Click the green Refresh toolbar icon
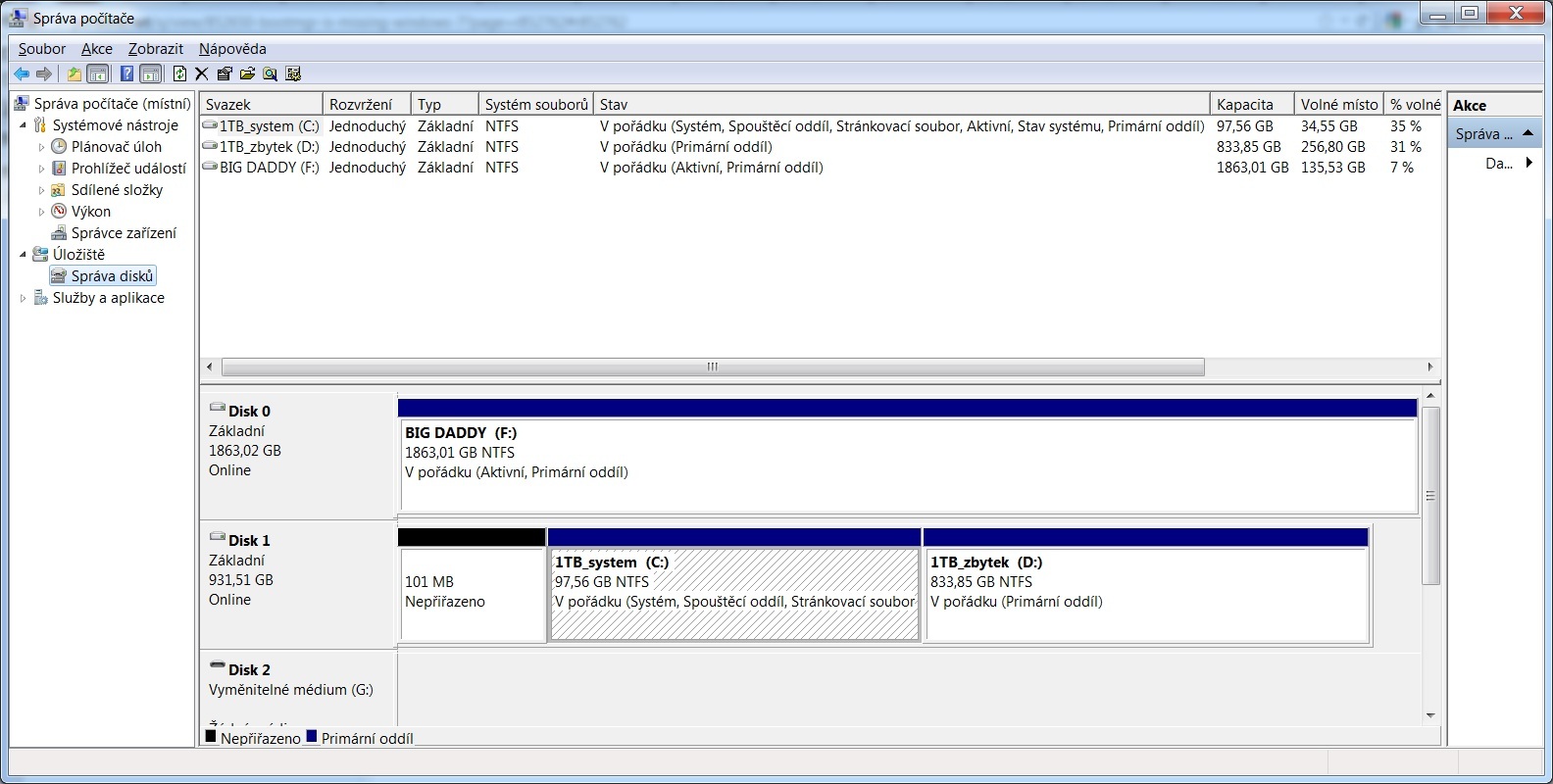Image resolution: width=1553 pixels, height=784 pixels. click(179, 73)
